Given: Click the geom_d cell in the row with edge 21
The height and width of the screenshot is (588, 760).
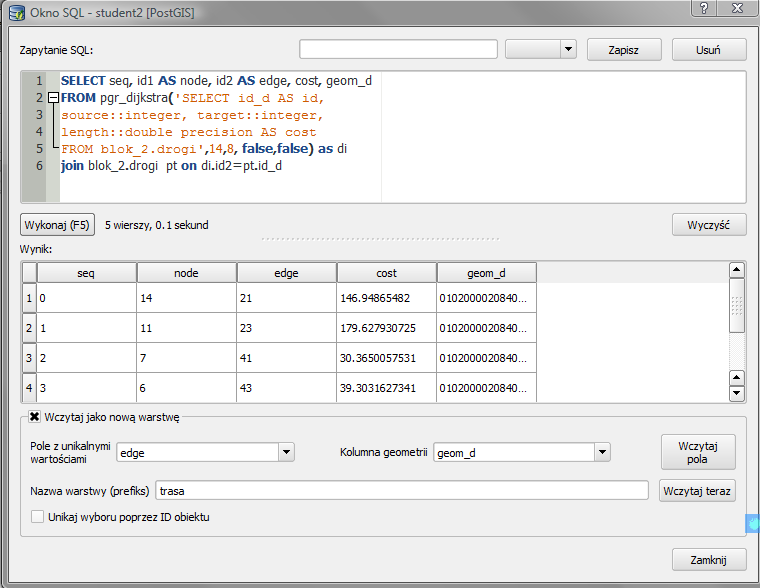Looking at the screenshot, I should pyautogui.click(x=487, y=298).
